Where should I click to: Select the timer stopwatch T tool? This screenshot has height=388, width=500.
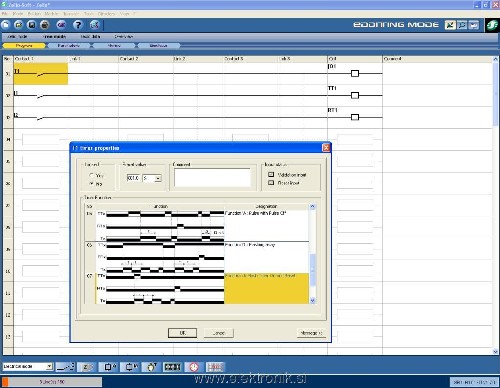151,367
